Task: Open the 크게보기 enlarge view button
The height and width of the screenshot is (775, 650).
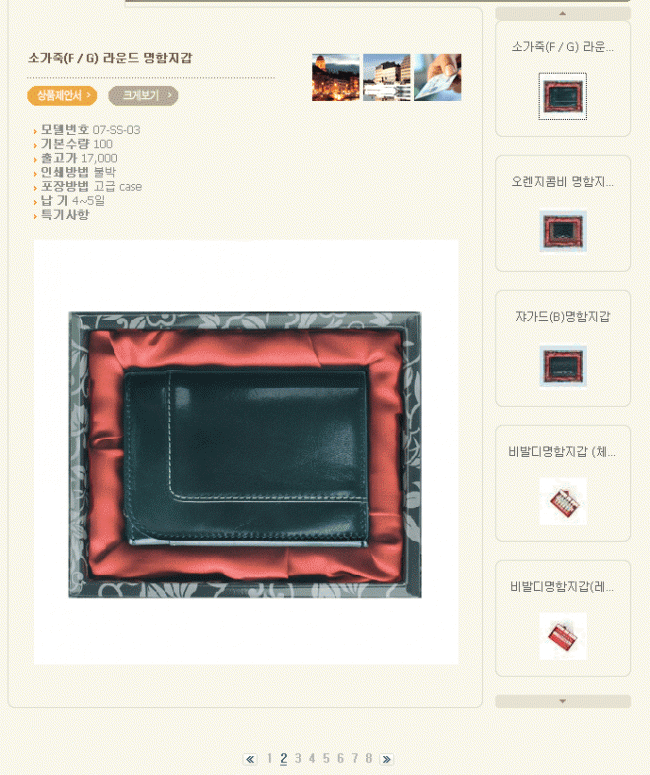Action: click(143, 95)
